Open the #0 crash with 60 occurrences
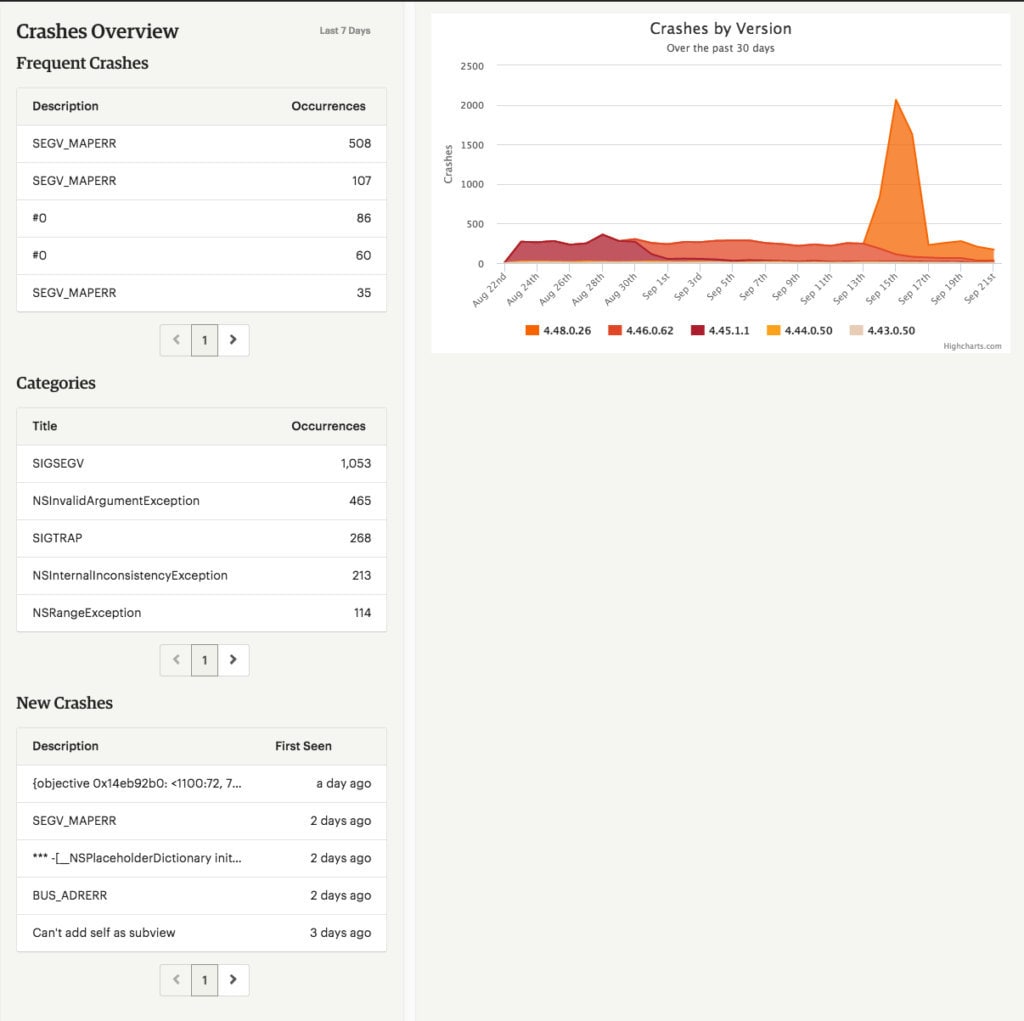Viewport: 1024px width, 1021px height. pos(201,255)
